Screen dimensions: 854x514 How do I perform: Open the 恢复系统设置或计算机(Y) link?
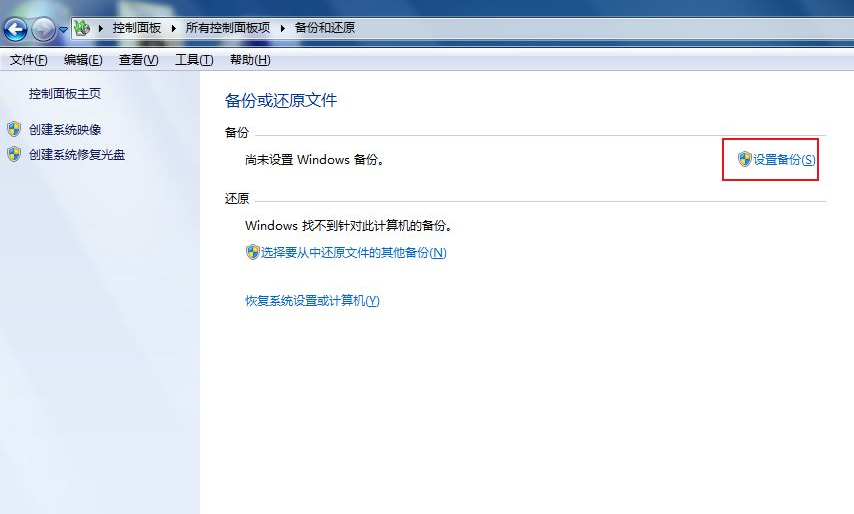point(312,301)
